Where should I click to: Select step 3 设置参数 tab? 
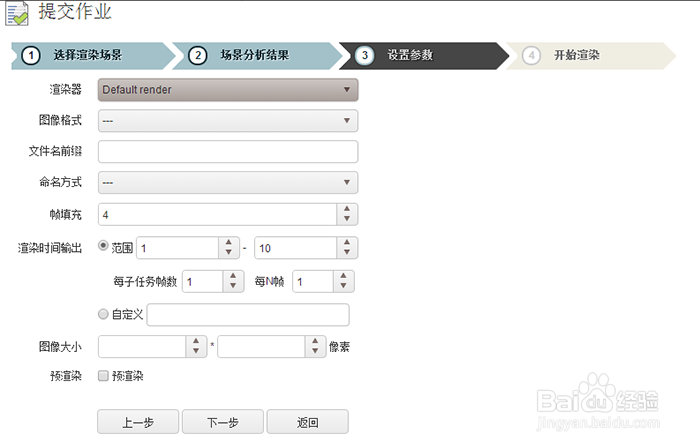(x=410, y=55)
